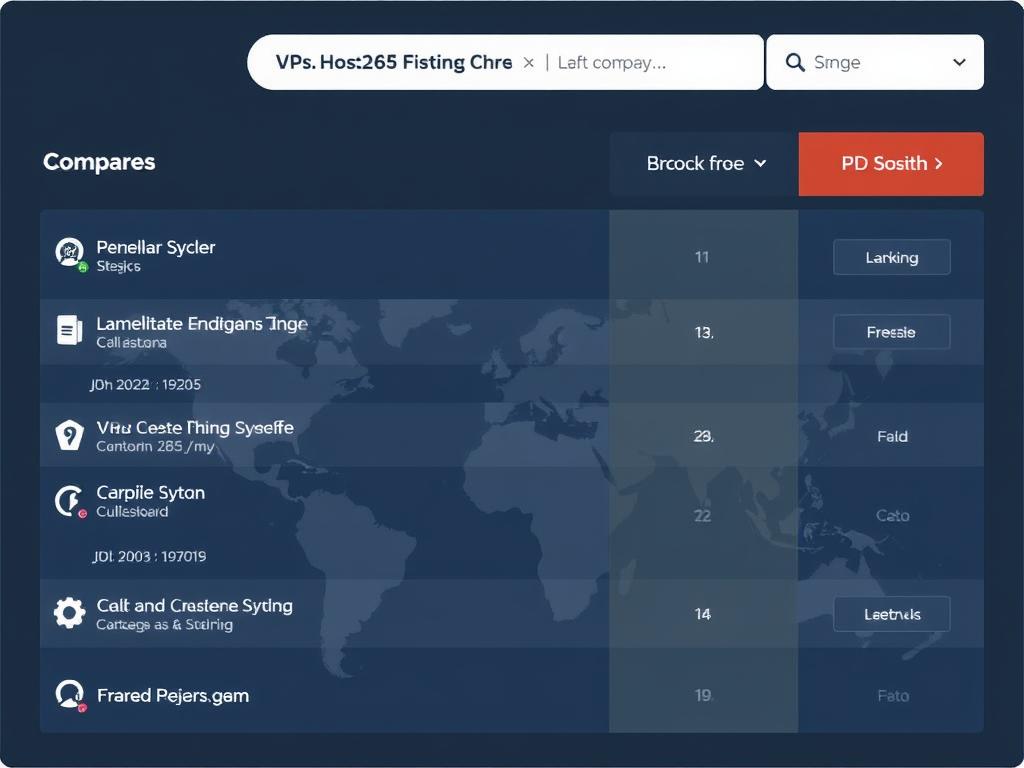Click the Larking button
The image size is (1024, 768).
pos(891,257)
